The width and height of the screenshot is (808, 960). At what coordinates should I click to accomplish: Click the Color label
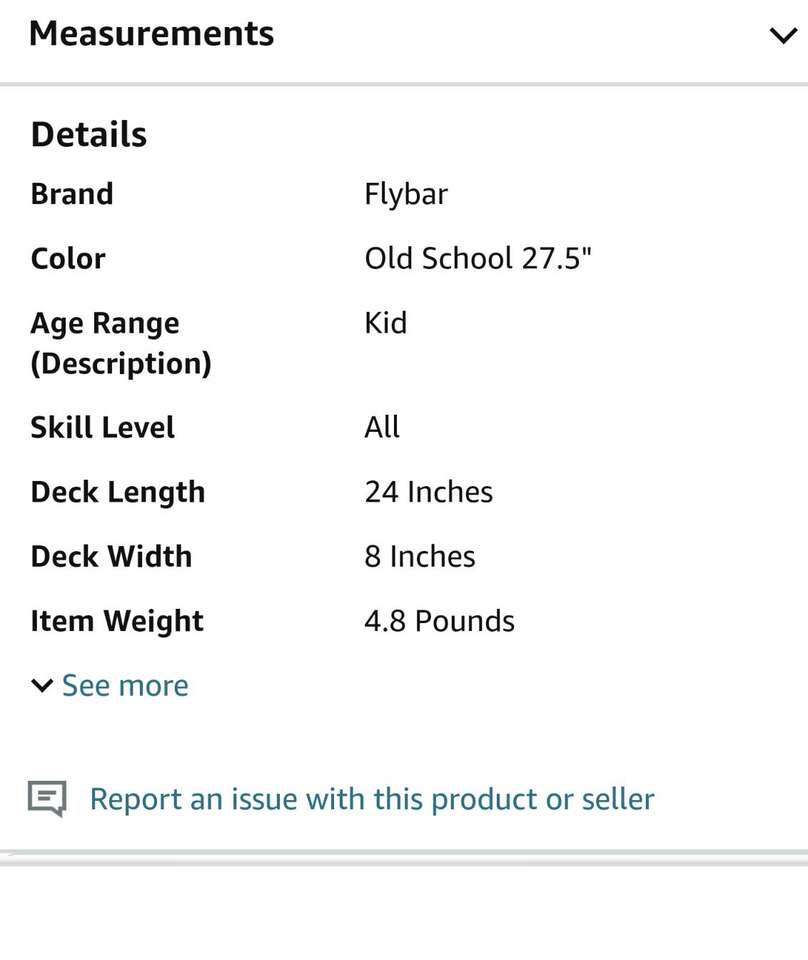68,259
